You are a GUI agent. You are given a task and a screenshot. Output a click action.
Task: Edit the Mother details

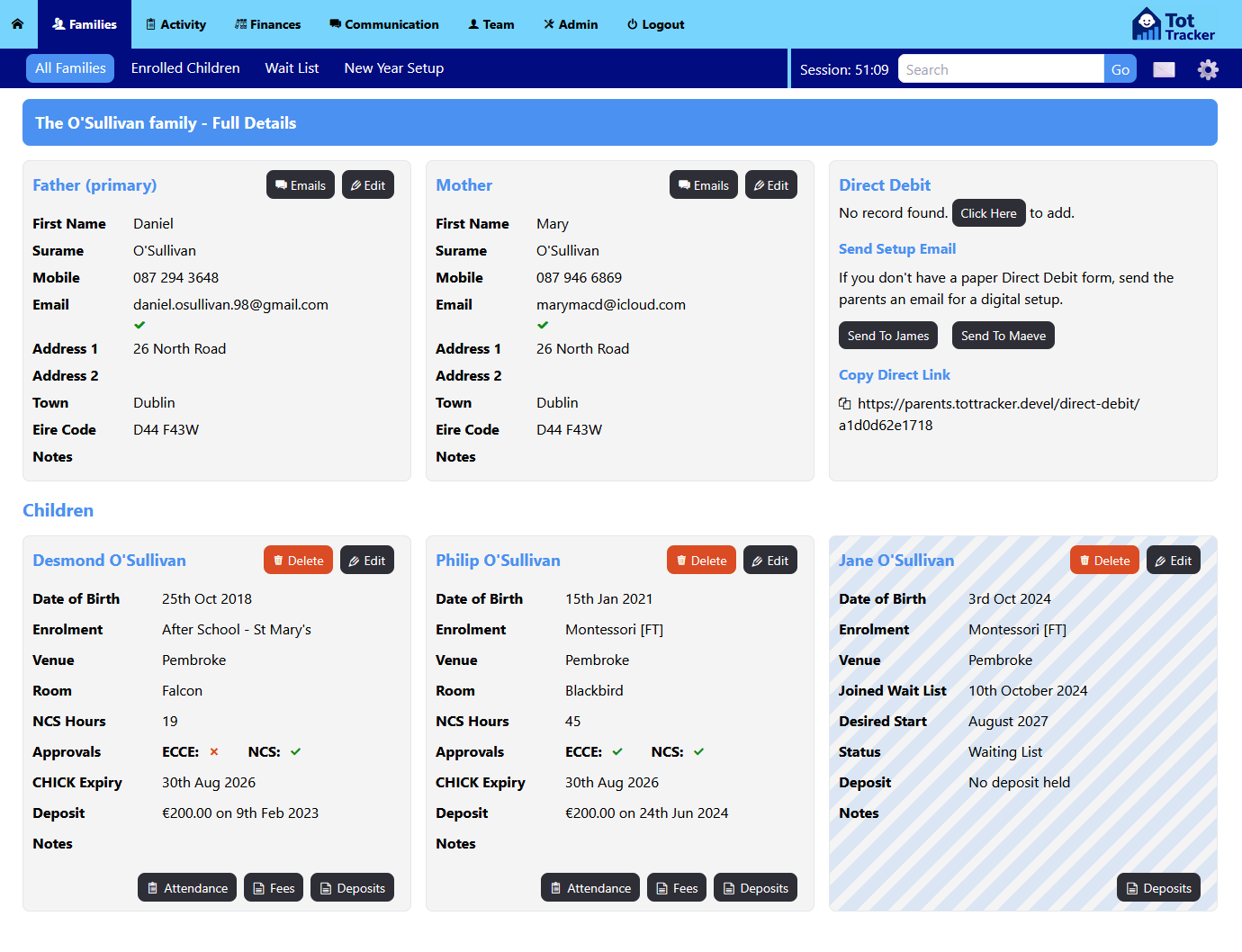click(770, 185)
